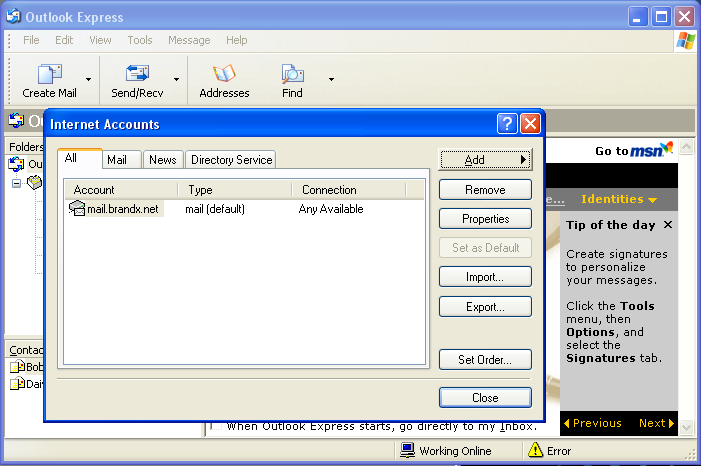Select the Outlook Express folder tree icon
The image size is (701, 466).
16,164
